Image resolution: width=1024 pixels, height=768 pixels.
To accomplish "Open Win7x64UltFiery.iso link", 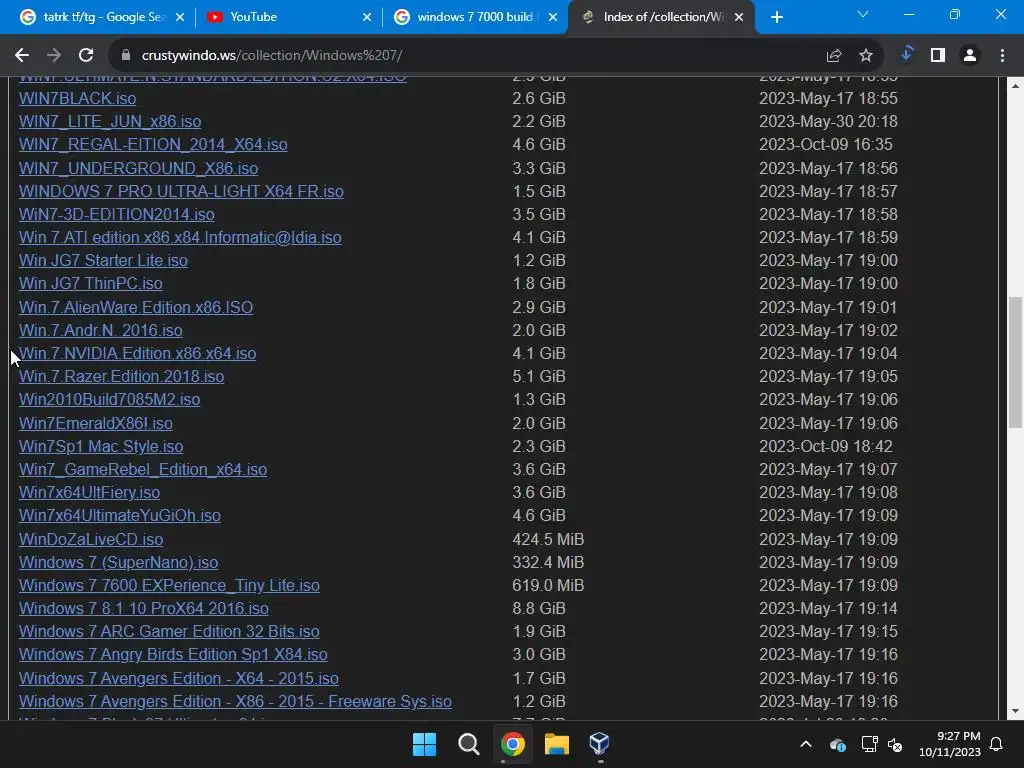I will (x=89, y=492).
